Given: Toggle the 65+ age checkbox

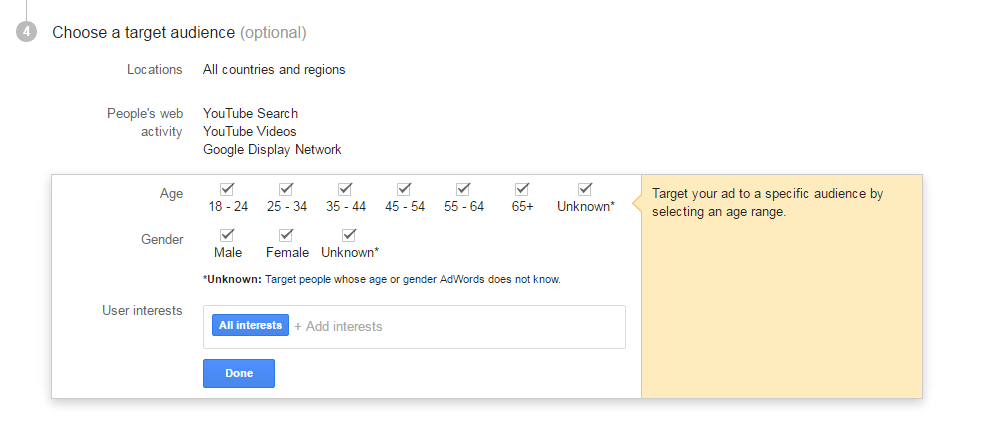Looking at the screenshot, I should point(522,189).
